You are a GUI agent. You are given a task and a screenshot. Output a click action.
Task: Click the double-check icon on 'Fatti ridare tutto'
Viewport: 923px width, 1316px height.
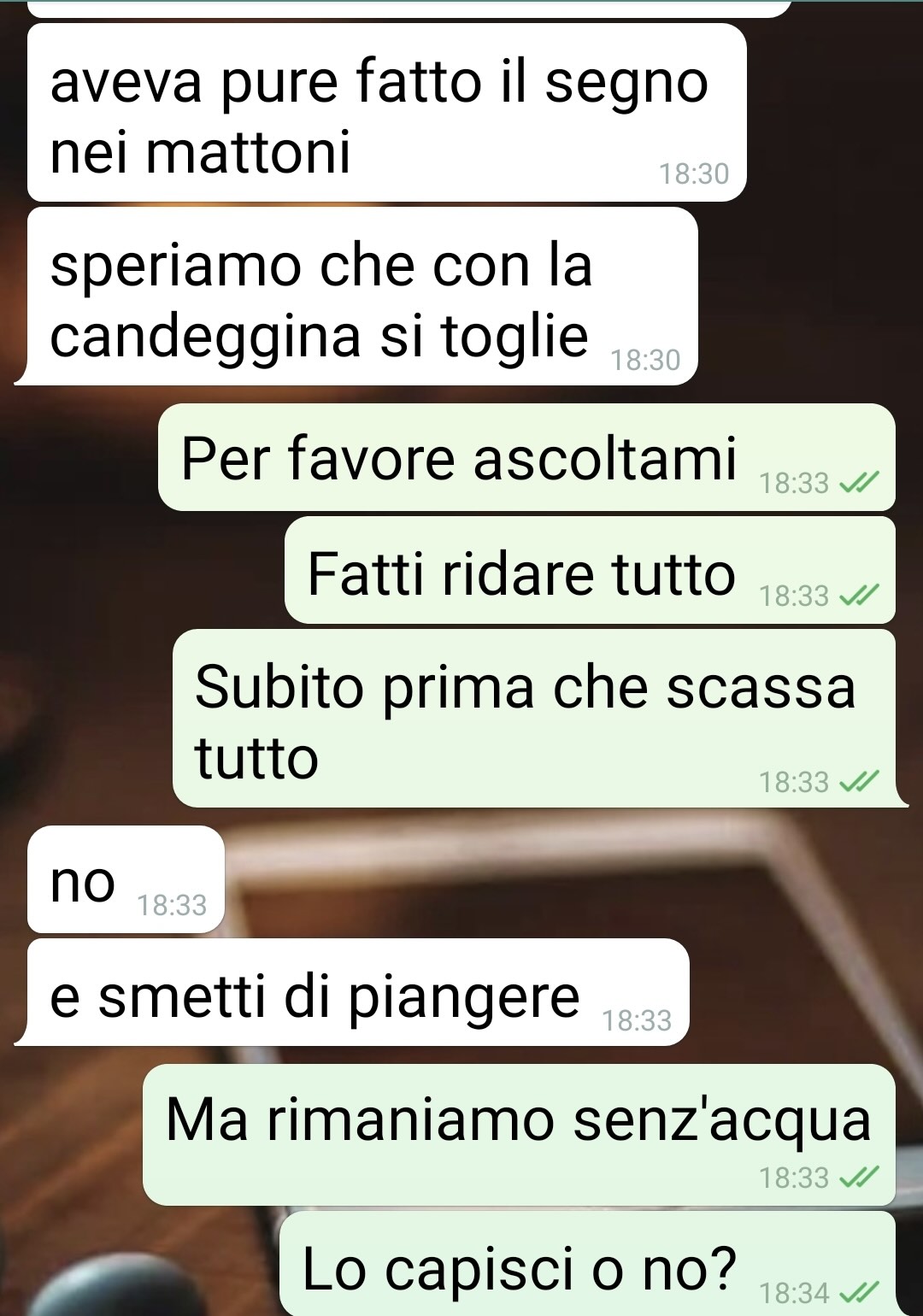pyautogui.click(x=859, y=596)
